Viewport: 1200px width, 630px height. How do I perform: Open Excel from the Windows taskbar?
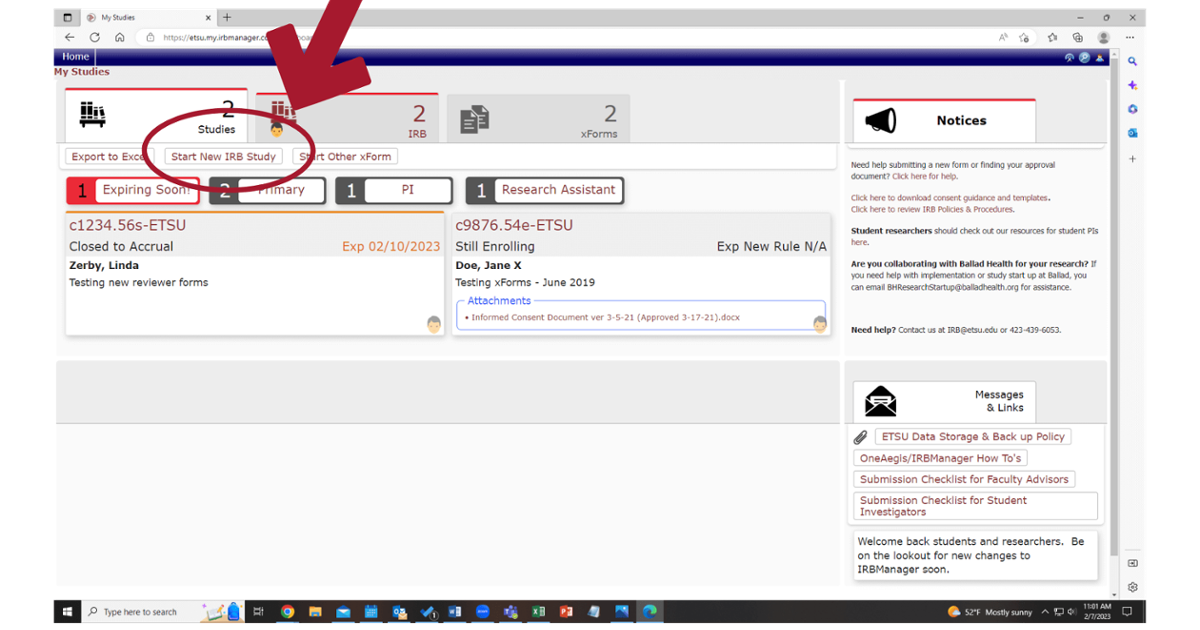[538, 611]
